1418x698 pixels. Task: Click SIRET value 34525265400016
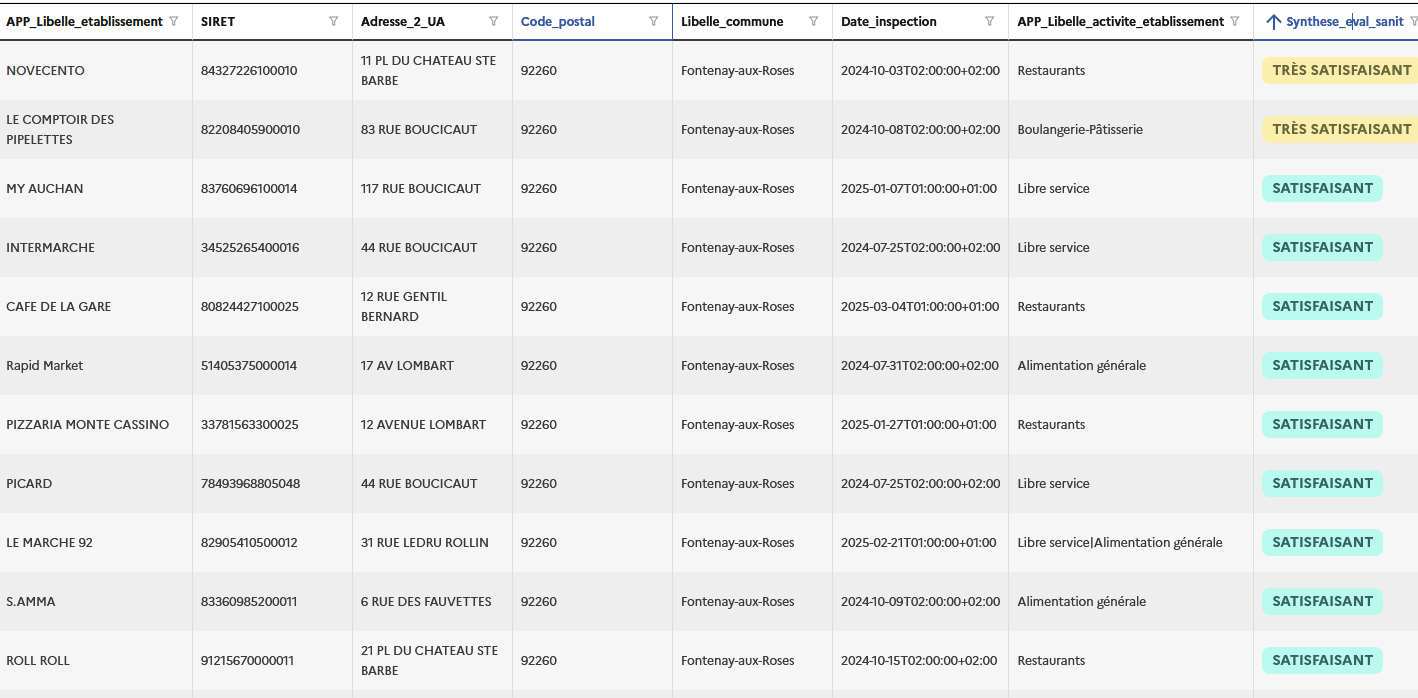tap(250, 247)
